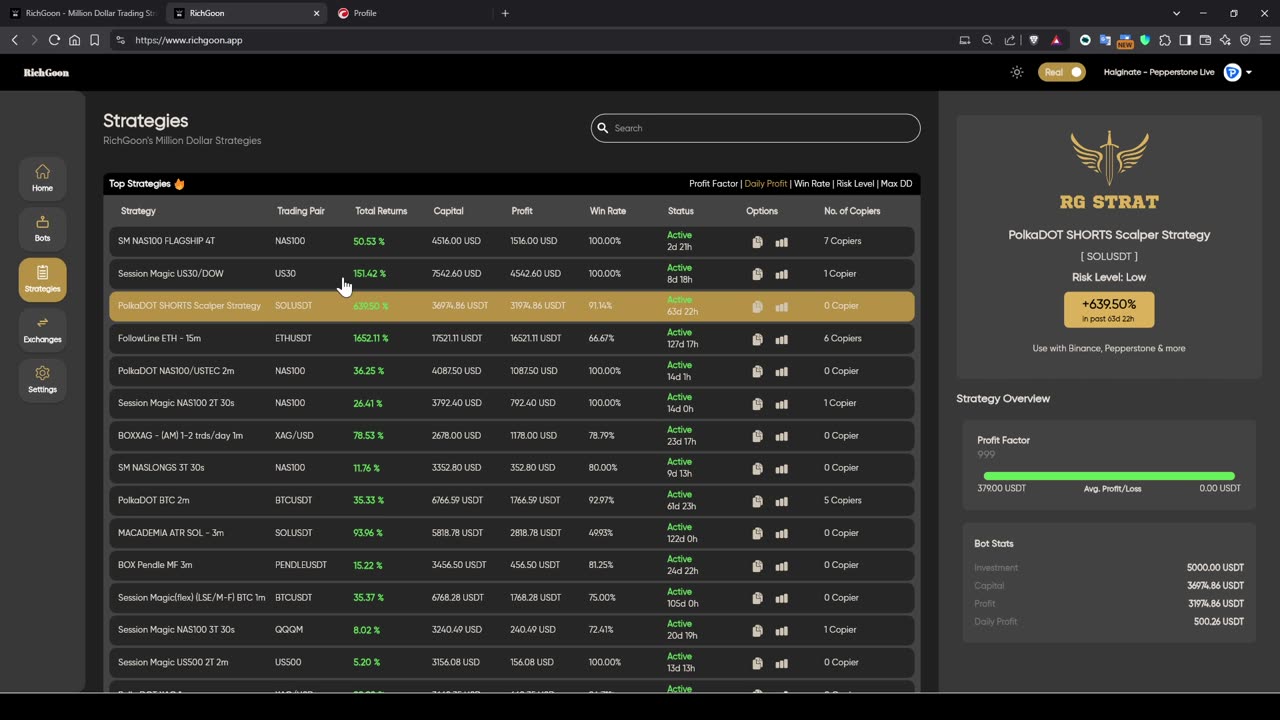Screen dimensions: 1280x720
Task: Switch theme using the sun icon
Action: click(1017, 72)
